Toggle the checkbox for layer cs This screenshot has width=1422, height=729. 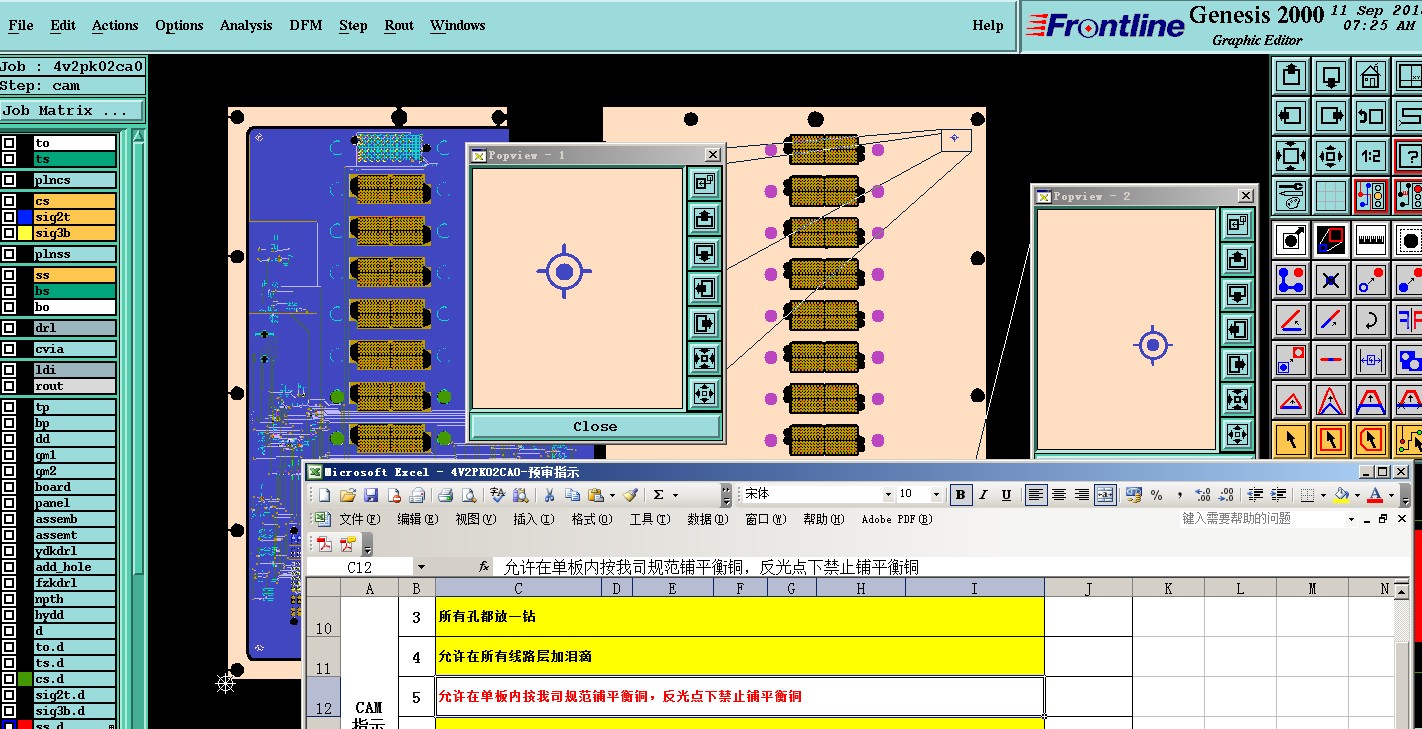pos(9,201)
